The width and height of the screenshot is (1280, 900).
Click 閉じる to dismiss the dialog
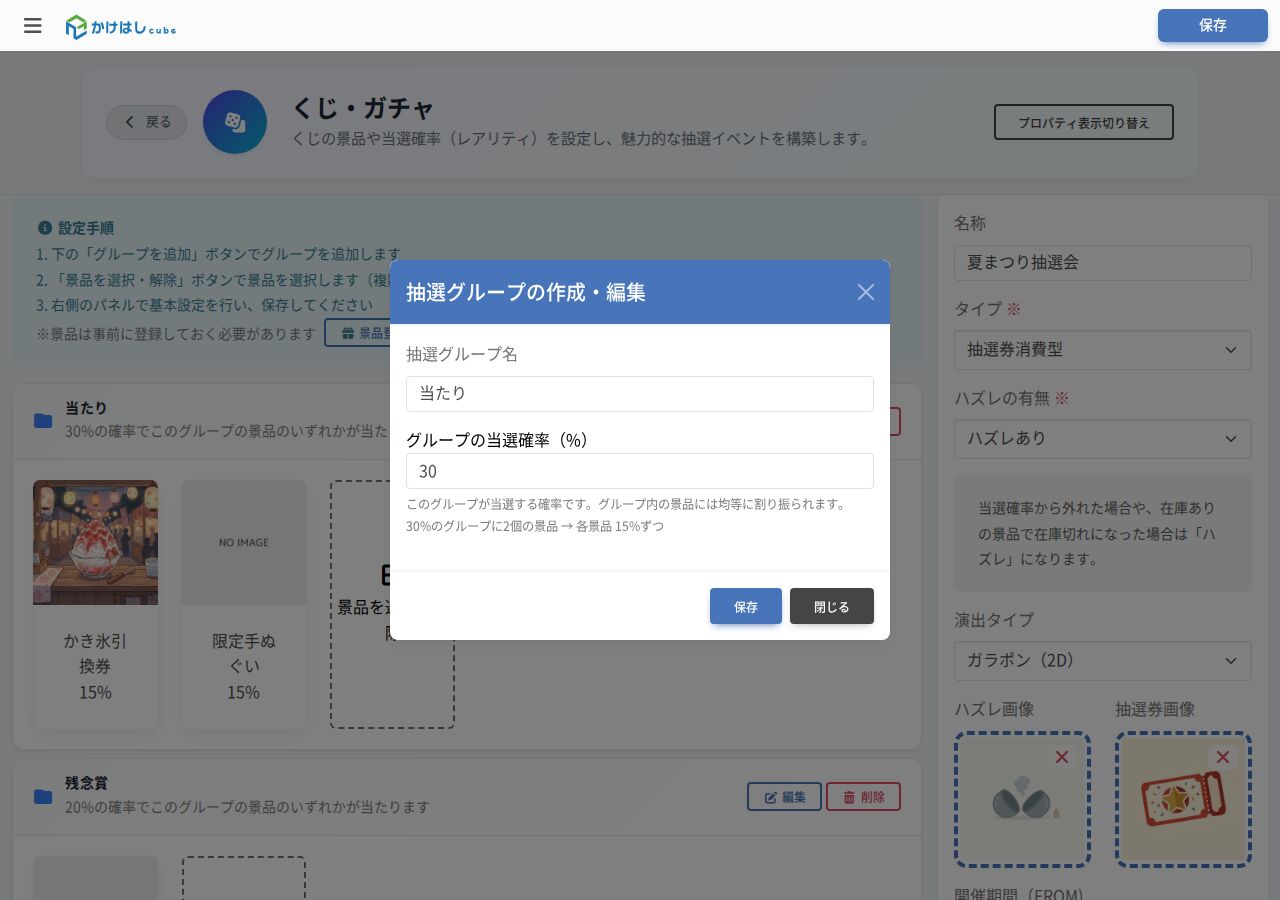832,606
